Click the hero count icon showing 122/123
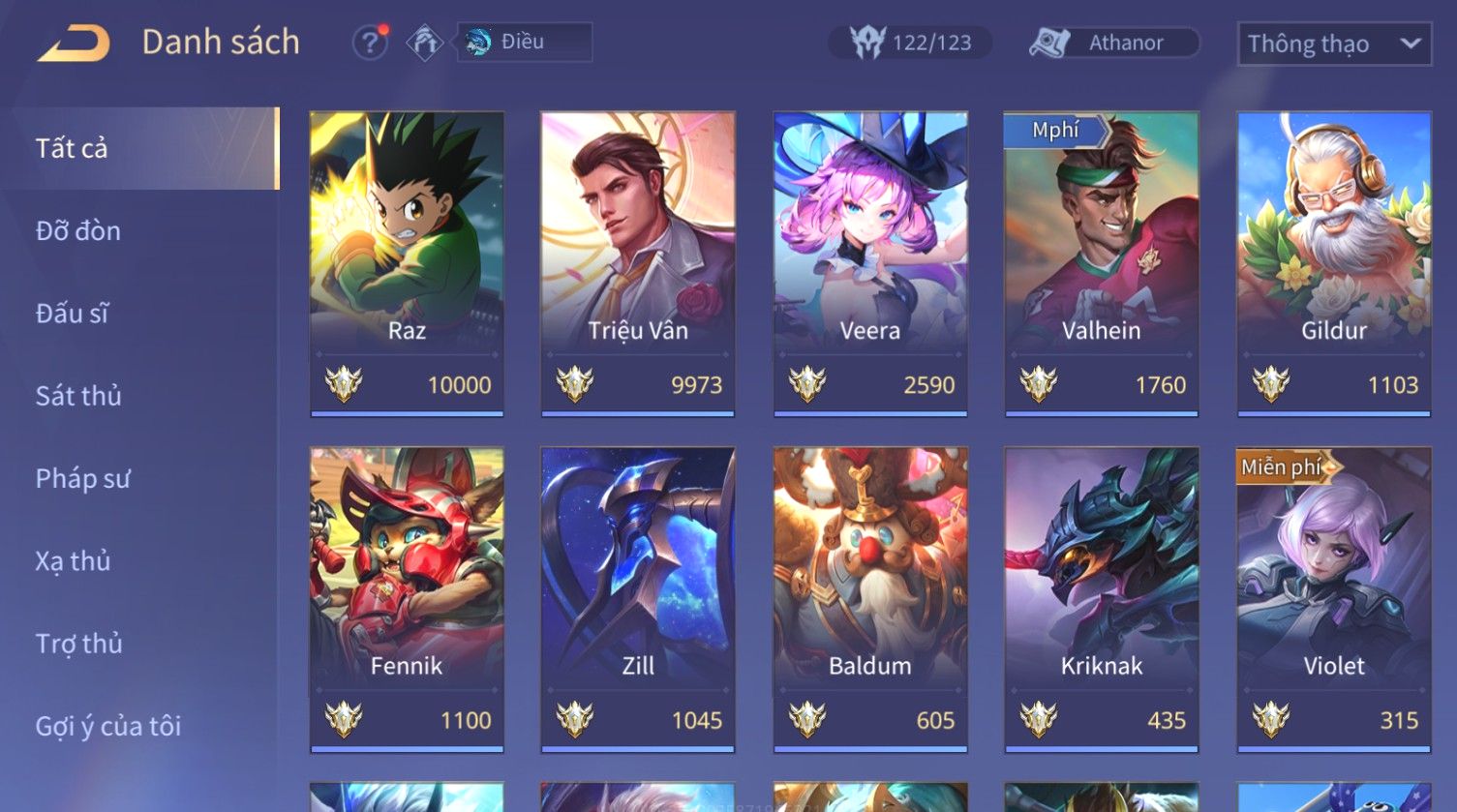 (867, 43)
